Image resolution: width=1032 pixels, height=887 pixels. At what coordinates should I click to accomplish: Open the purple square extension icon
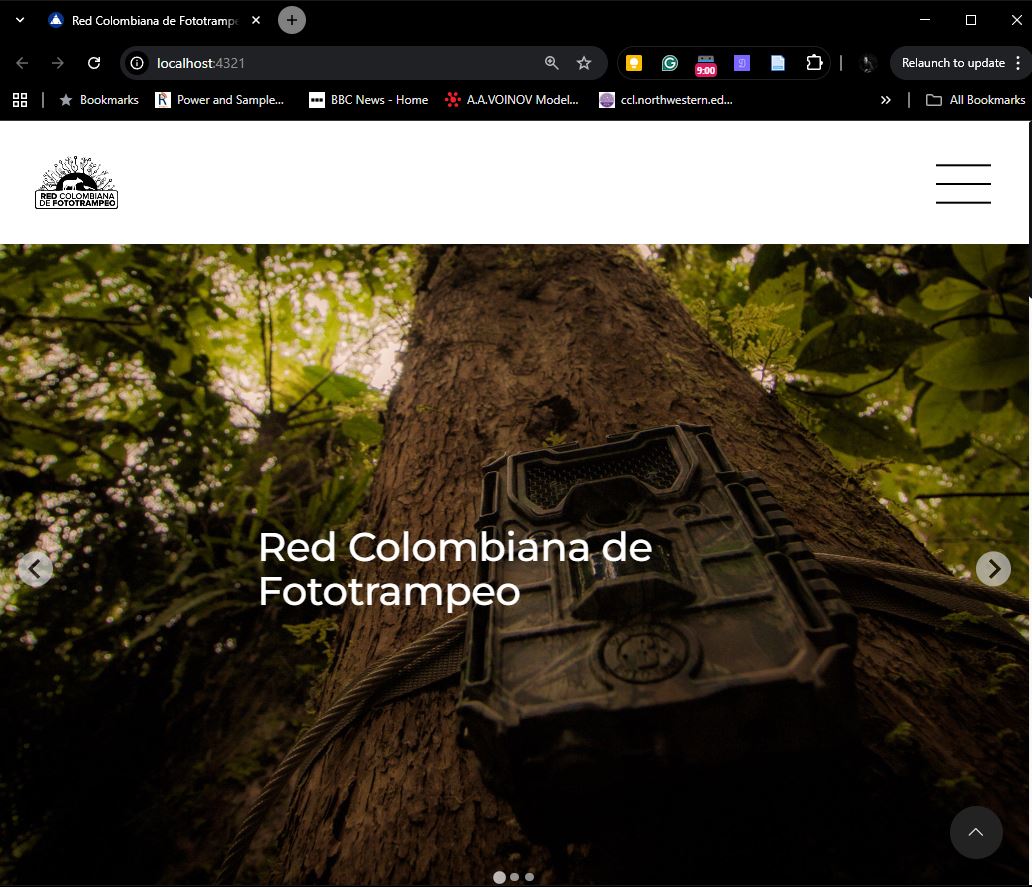tap(742, 63)
